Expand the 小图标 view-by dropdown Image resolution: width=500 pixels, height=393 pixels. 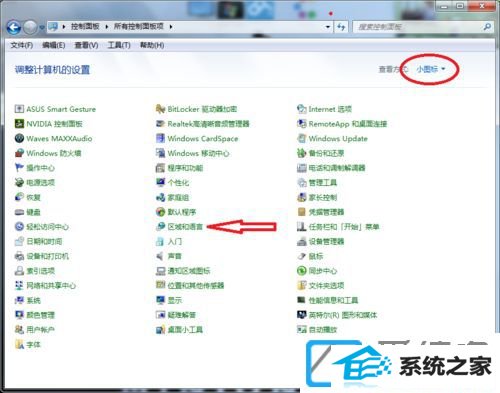click(431, 69)
